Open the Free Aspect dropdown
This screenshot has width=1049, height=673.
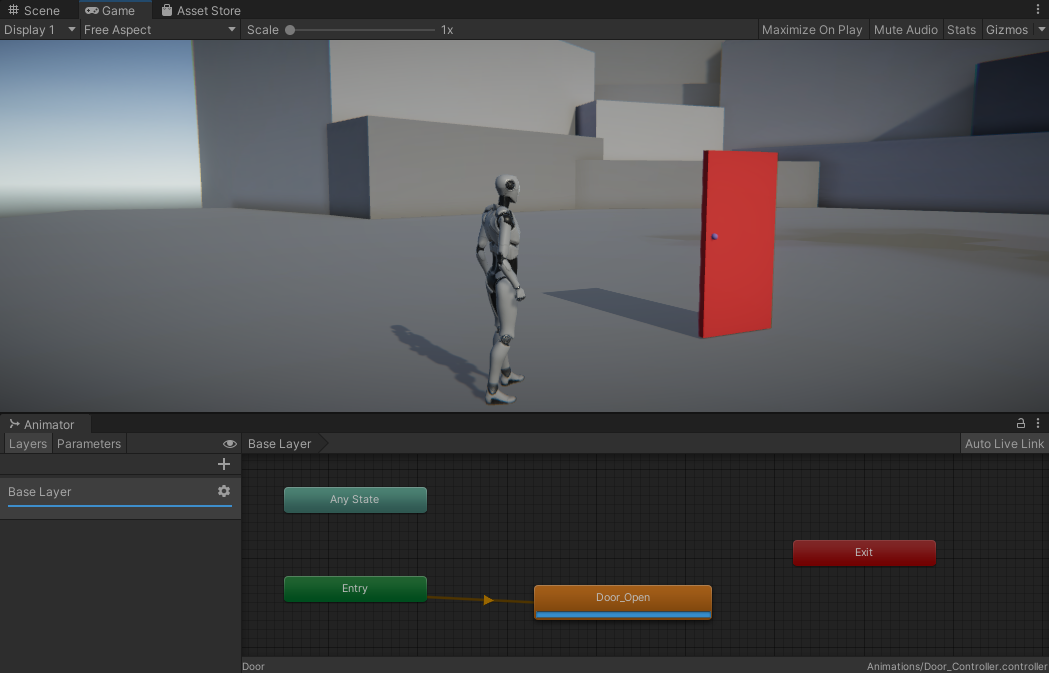(x=159, y=30)
